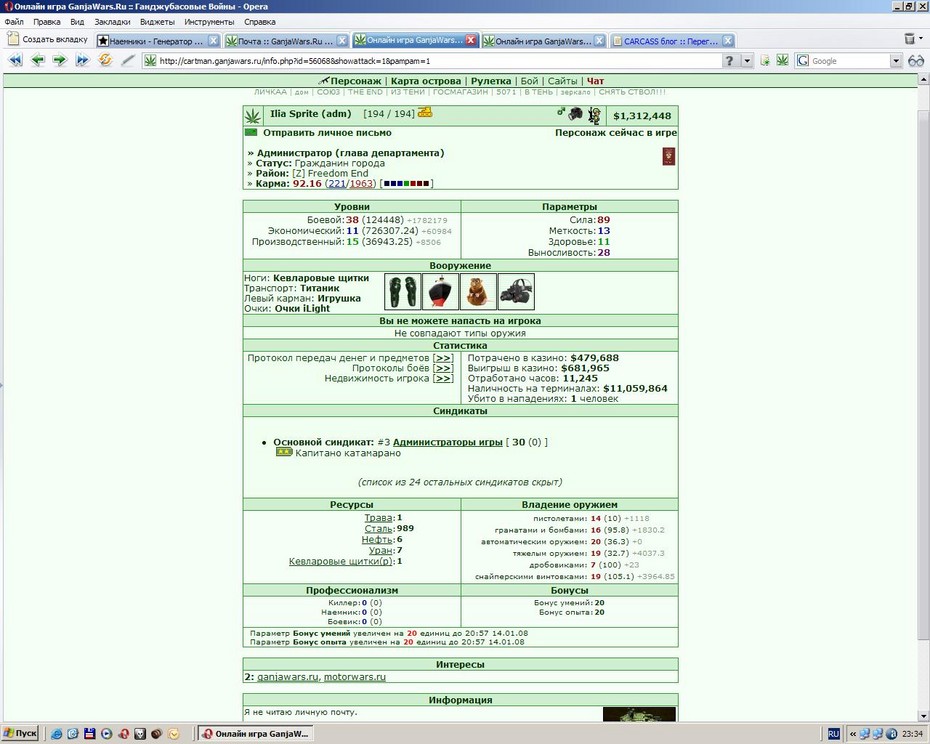Open the Чат link
The height and width of the screenshot is (744, 930).
click(x=595, y=81)
